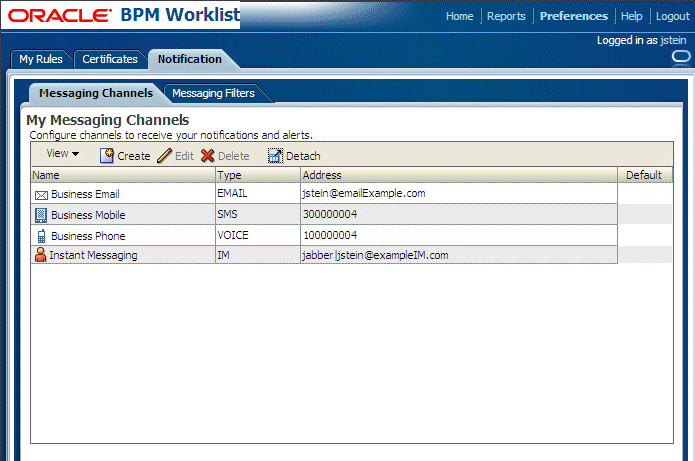Click the EMAIL type cell
Screen dimensions: 695x461
(x=258, y=193)
